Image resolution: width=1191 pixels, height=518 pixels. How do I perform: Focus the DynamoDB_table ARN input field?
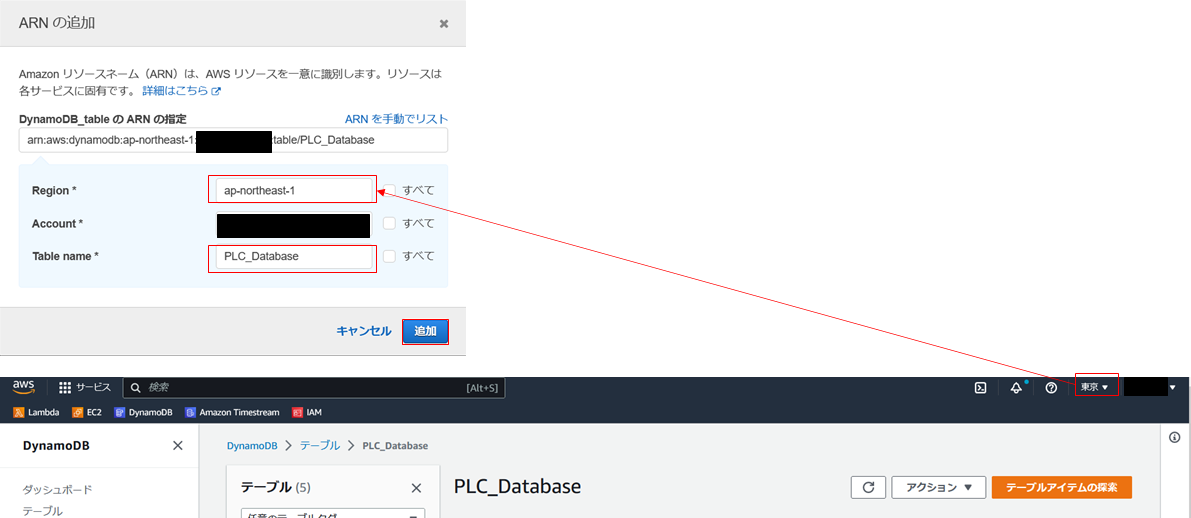233,141
